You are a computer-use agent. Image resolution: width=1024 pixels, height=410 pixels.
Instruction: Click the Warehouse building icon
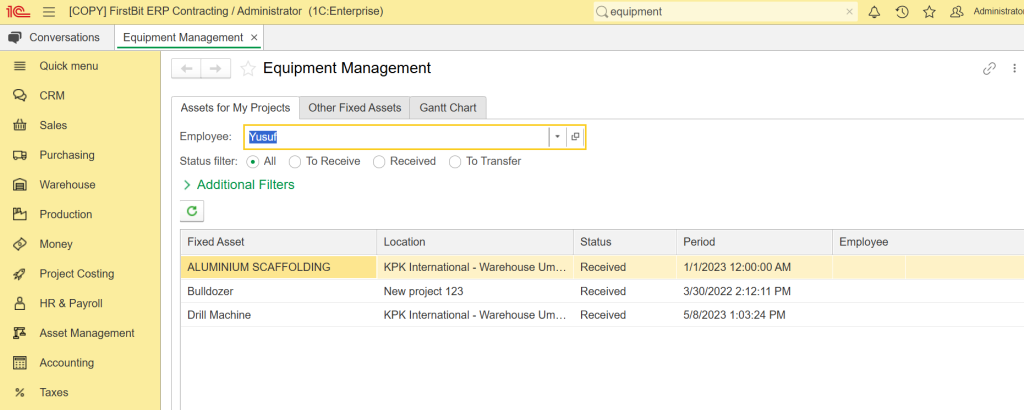click(20, 185)
